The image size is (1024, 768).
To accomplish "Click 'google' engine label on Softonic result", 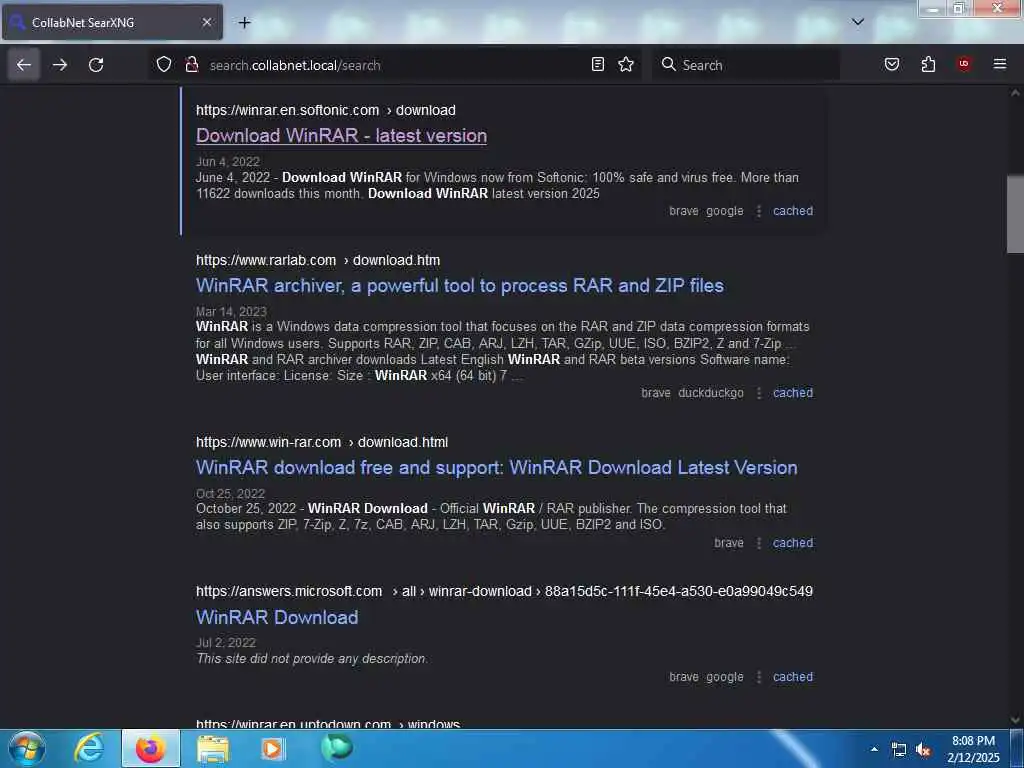I will [724, 211].
